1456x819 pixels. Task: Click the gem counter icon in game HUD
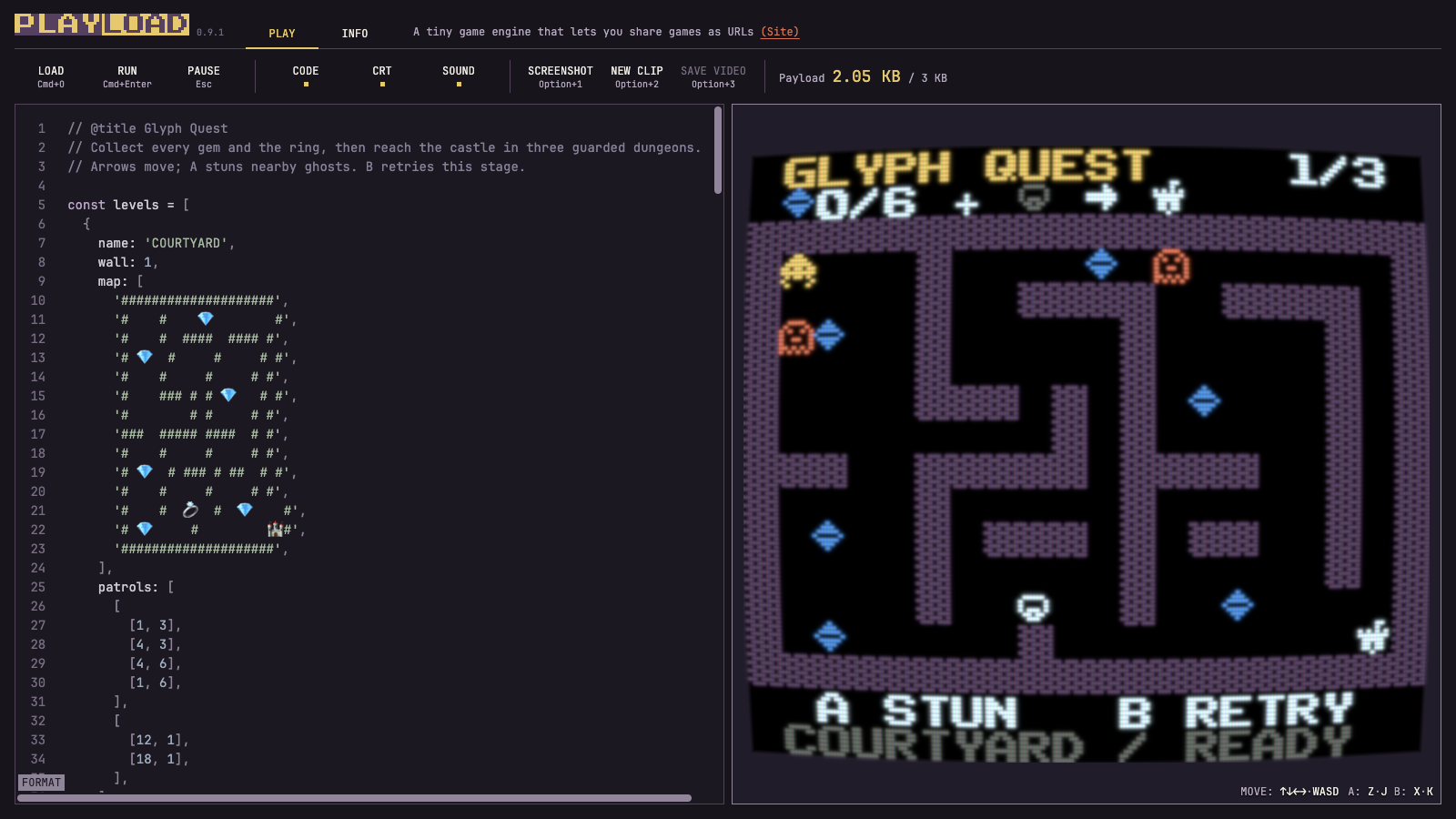point(798,202)
